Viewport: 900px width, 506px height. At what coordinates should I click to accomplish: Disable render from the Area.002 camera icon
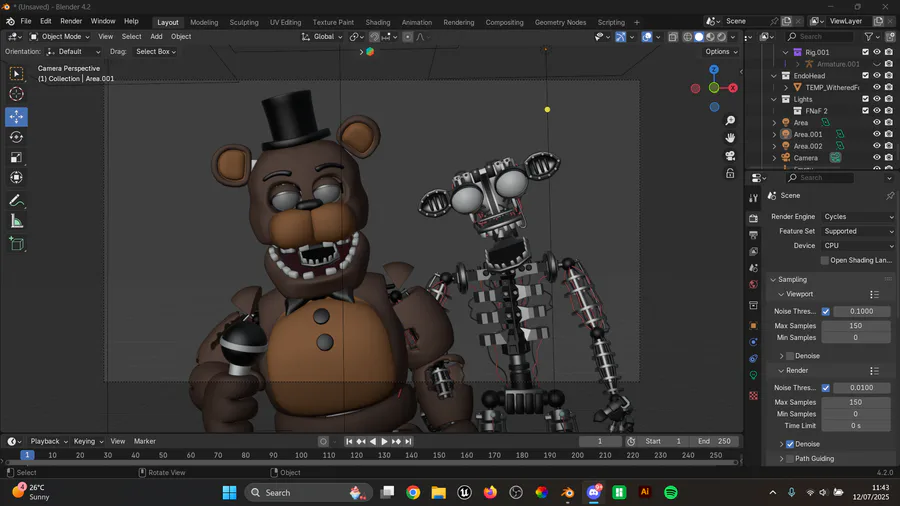click(x=889, y=146)
